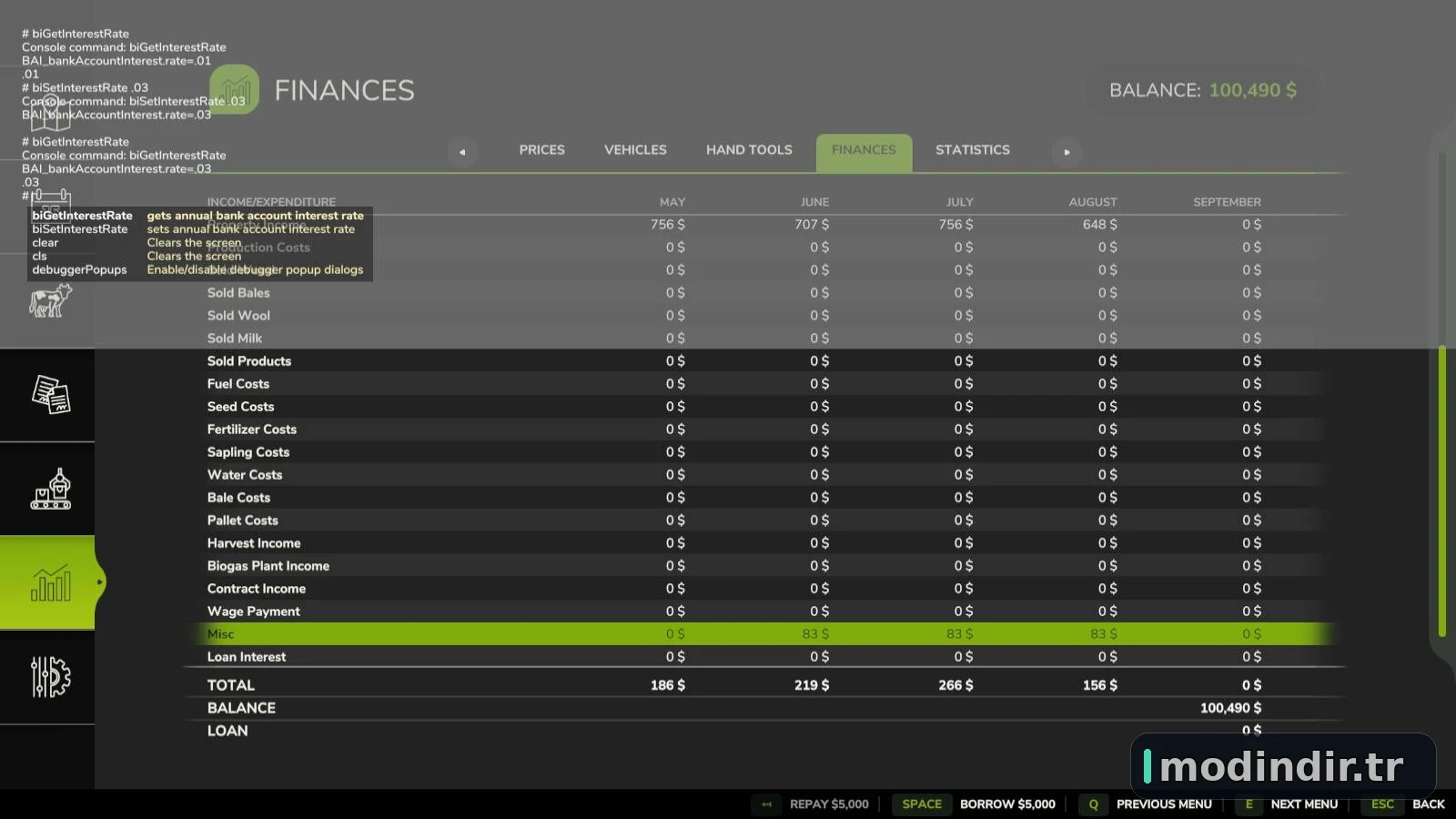1456x819 pixels.
Task: Select the Contract Income row label
Action: pos(257,589)
